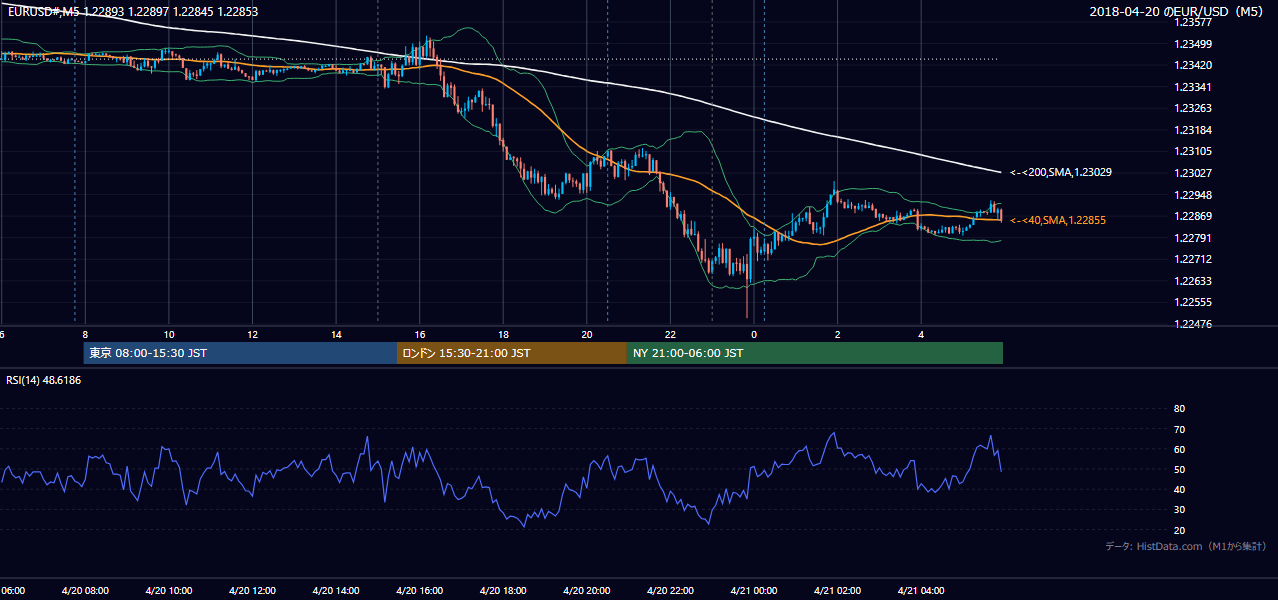Click RSI axis level 40

pyautogui.click(x=1179, y=490)
